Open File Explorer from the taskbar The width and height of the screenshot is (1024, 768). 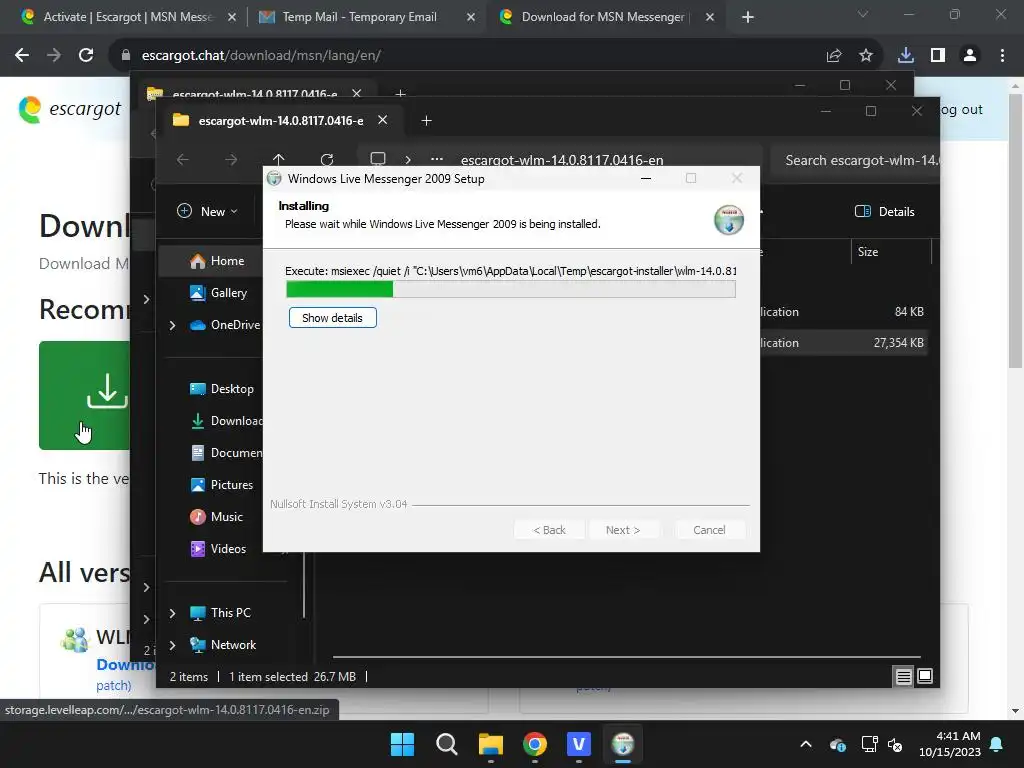[490, 744]
